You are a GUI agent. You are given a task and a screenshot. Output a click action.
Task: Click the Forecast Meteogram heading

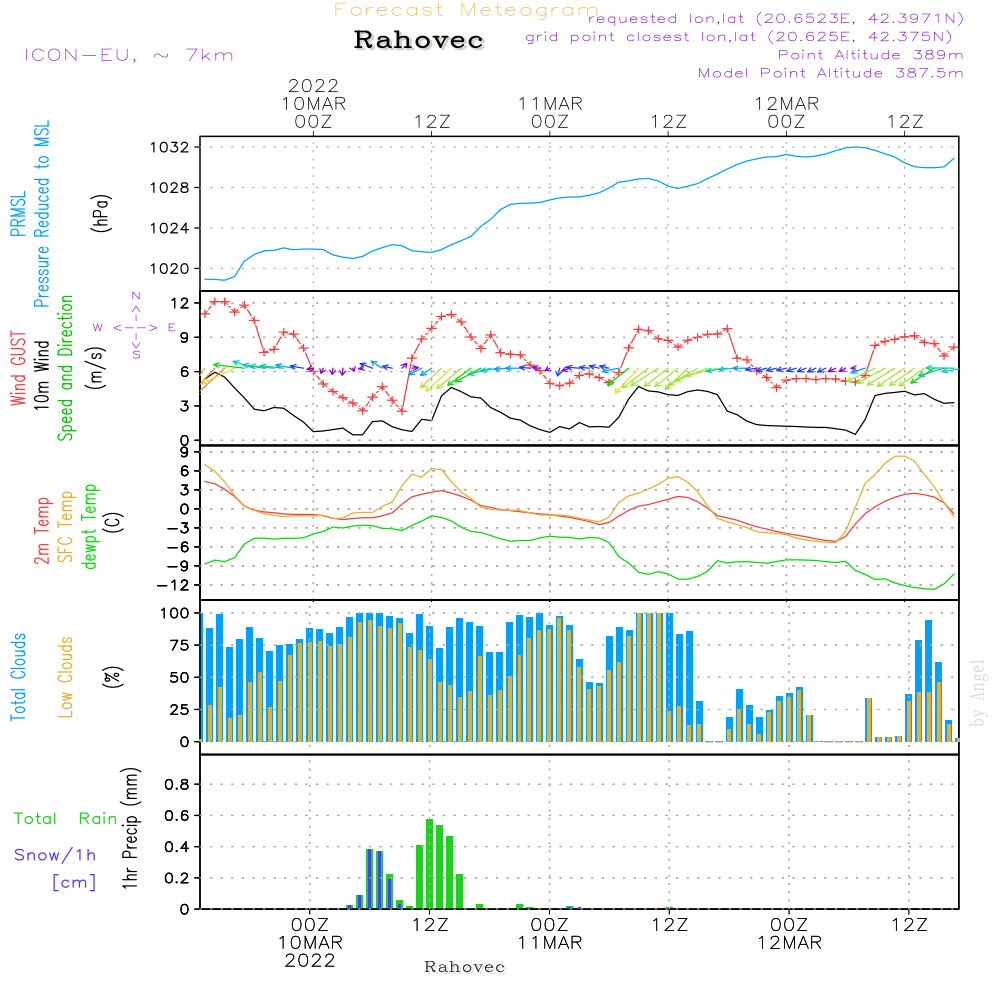tap(466, 10)
